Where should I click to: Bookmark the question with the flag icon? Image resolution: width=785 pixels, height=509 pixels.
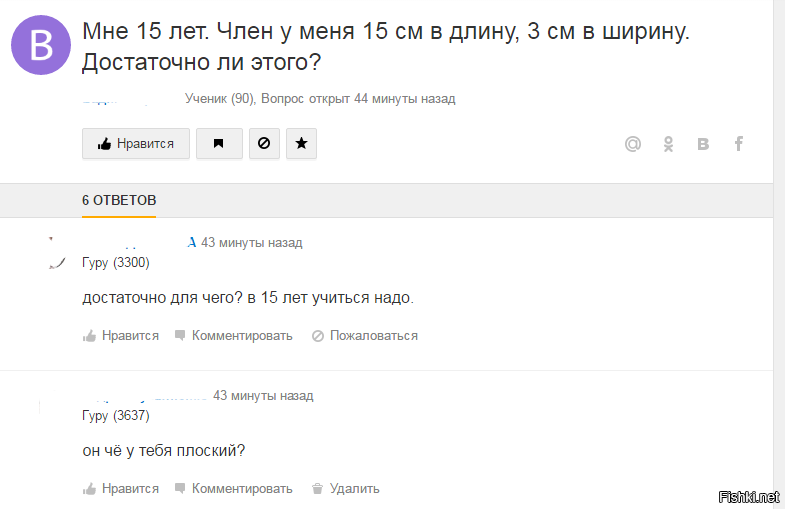219,144
